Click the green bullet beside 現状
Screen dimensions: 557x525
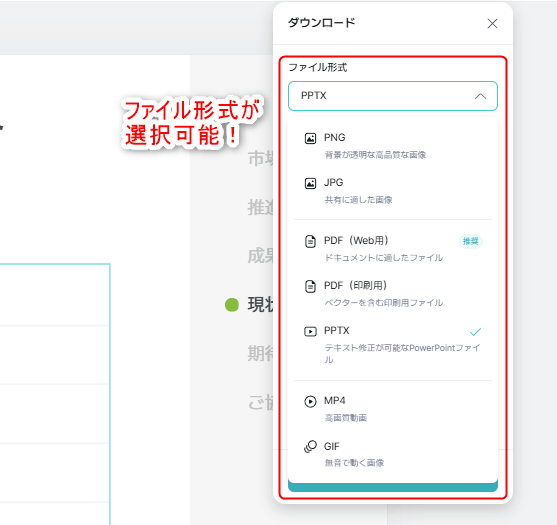[232, 305]
